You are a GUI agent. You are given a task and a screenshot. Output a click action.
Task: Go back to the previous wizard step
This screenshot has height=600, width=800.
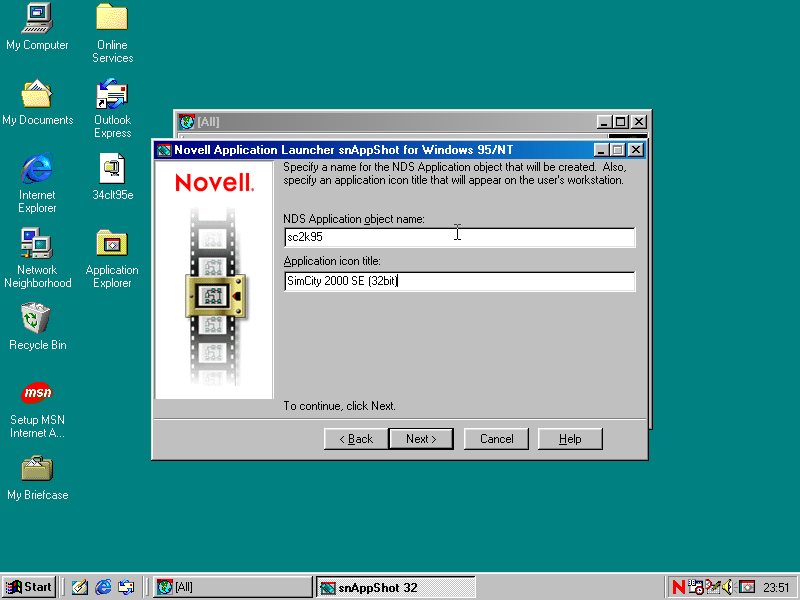(356, 439)
